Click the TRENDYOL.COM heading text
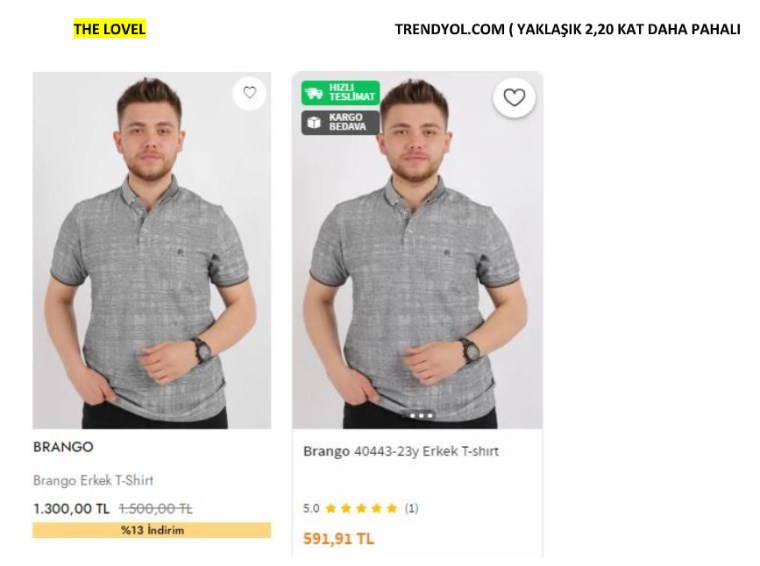760x566 pixels. [x=449, y=29]
